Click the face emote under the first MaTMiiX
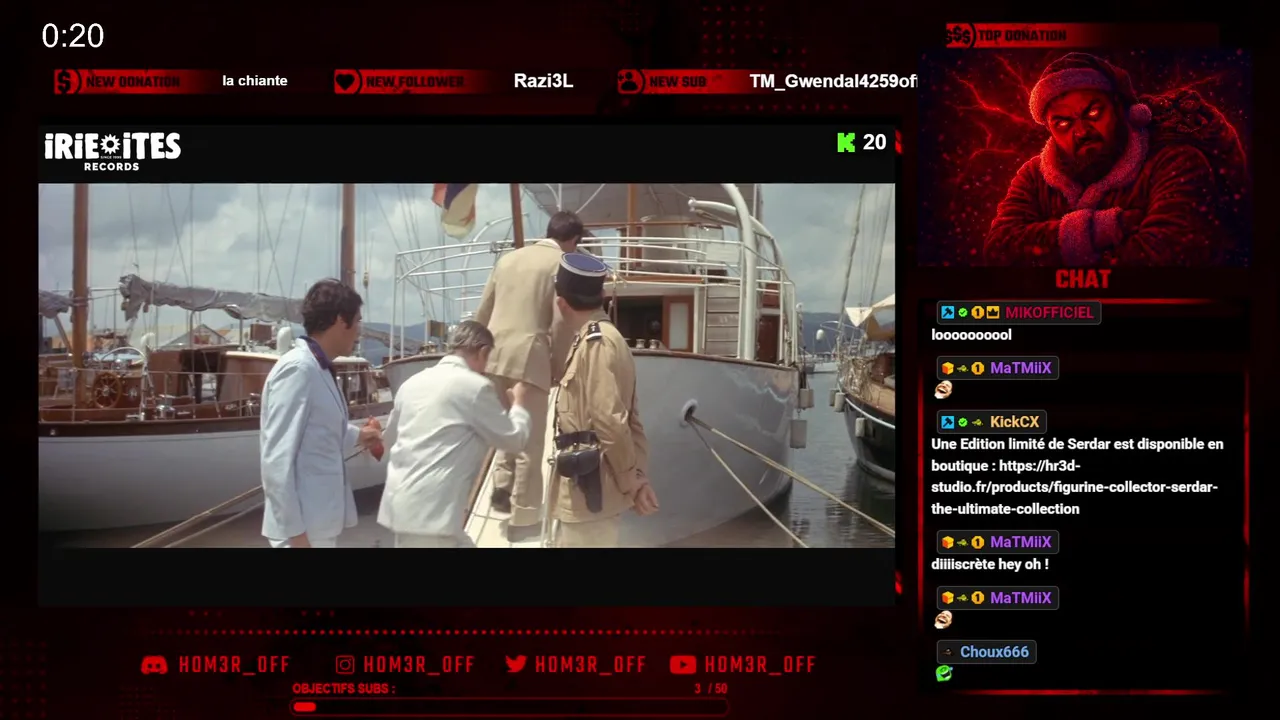This screenshot has height=720, width=1280. click(943, 390)
